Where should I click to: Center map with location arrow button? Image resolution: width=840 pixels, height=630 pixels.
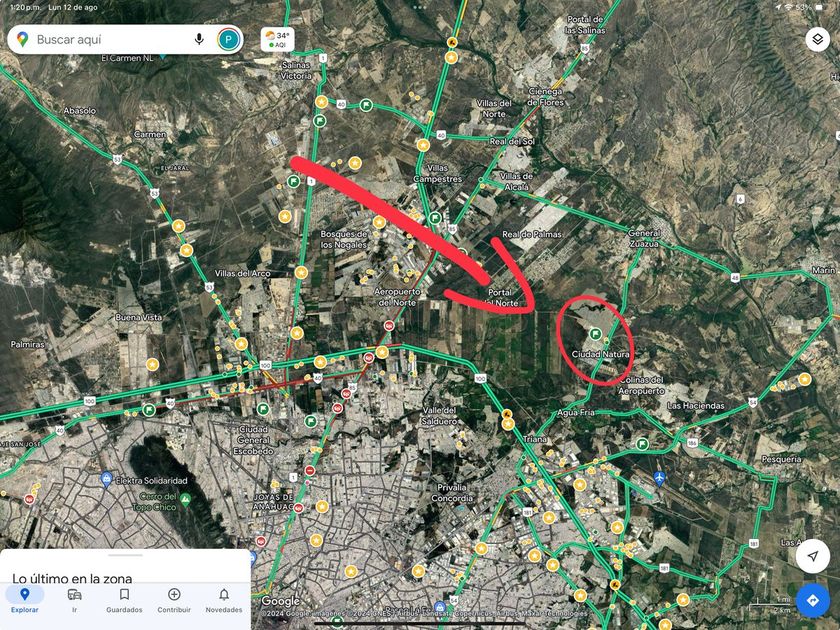(x=813, y=556)
